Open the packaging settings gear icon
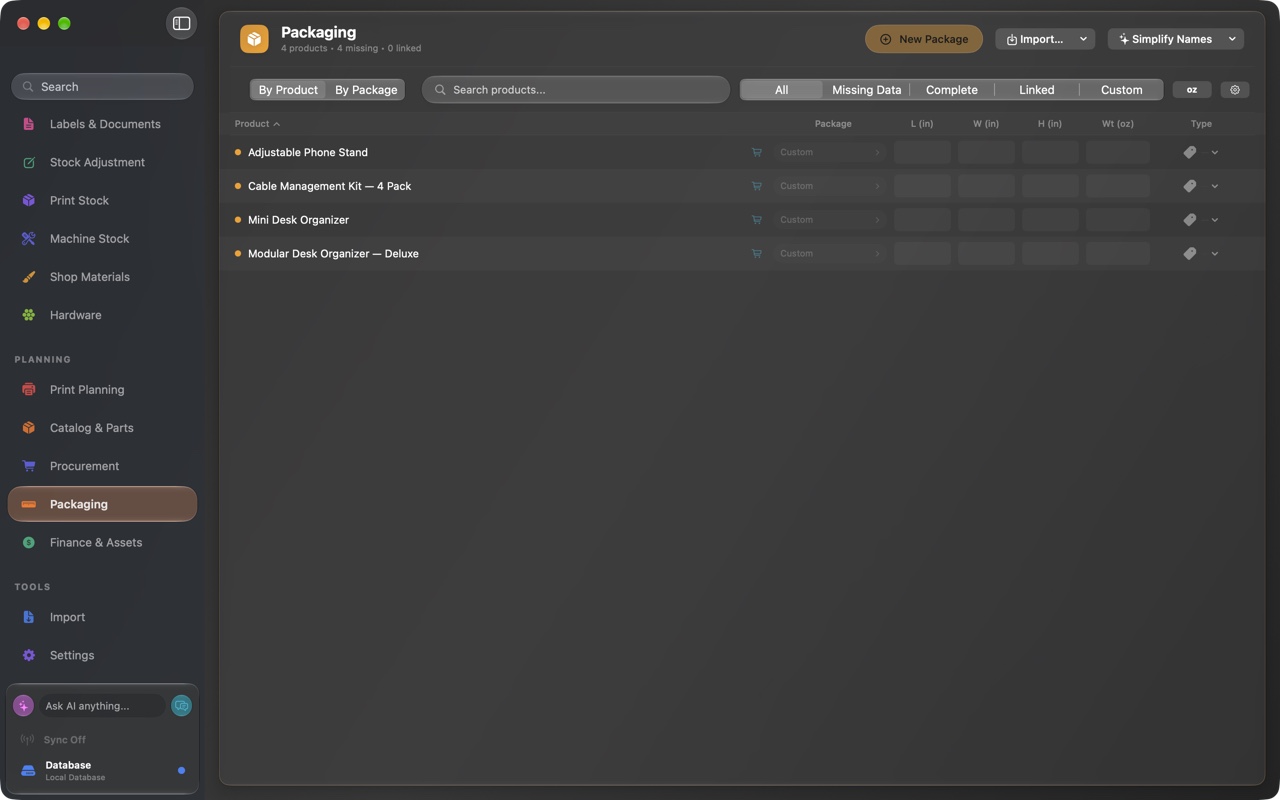 (1235, 90)
